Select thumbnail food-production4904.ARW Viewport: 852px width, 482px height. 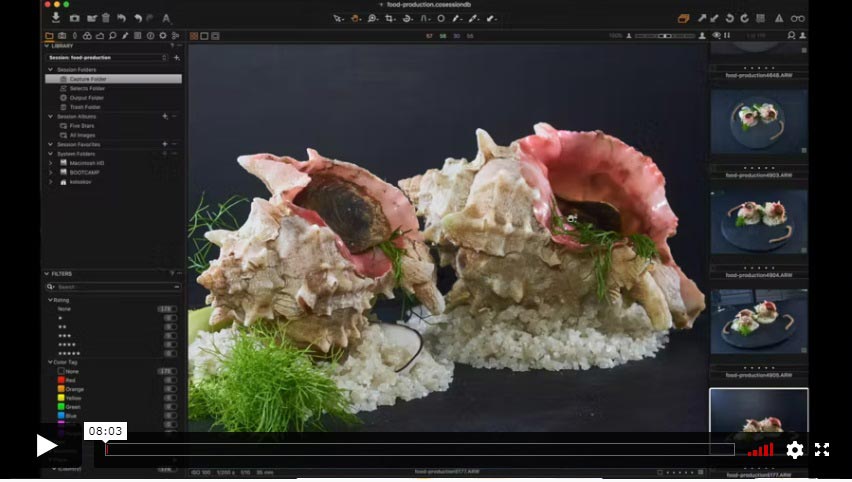pos(759,222)
